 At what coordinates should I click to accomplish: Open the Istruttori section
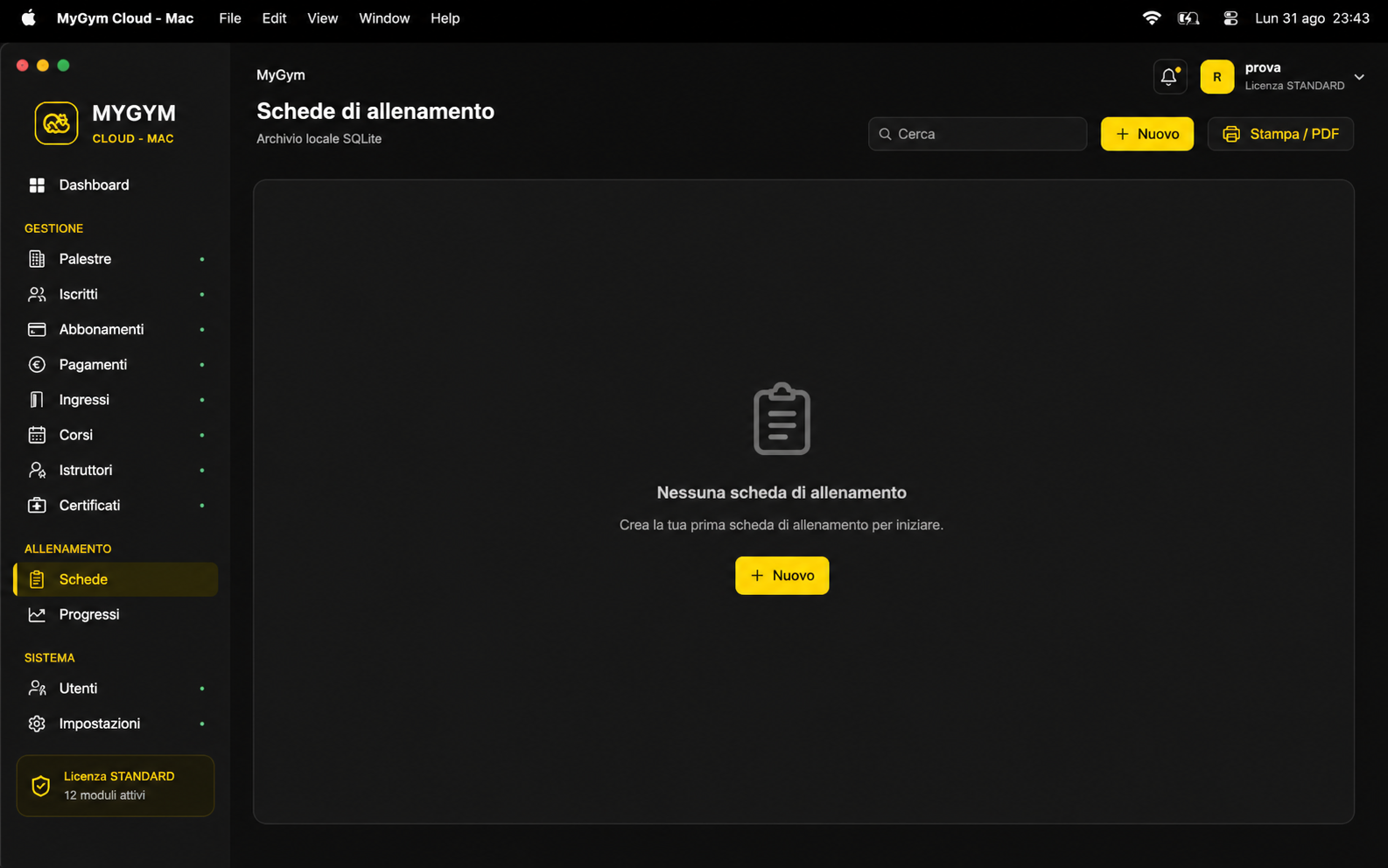click(x=116, y=470)
